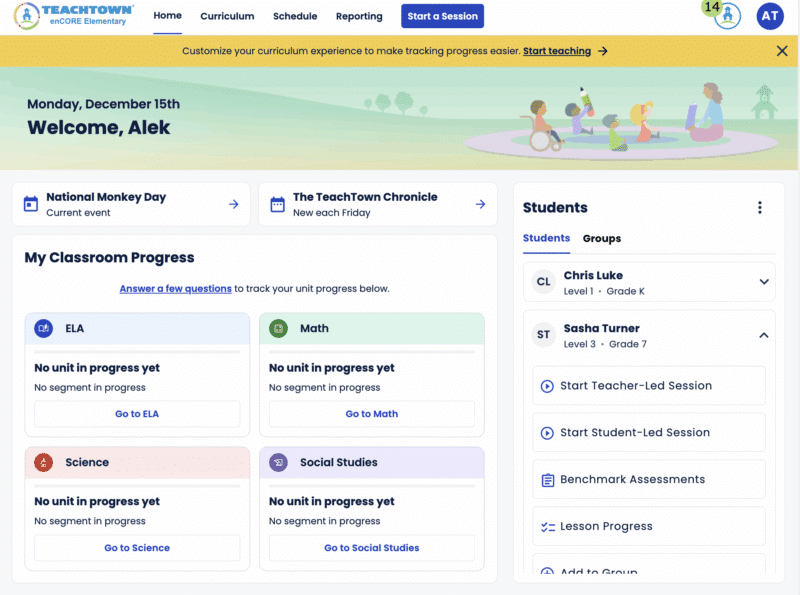Click the National Monkey Day arrow
The height and width of the screenshot is (595, 800).
click(x=234, y=204)
